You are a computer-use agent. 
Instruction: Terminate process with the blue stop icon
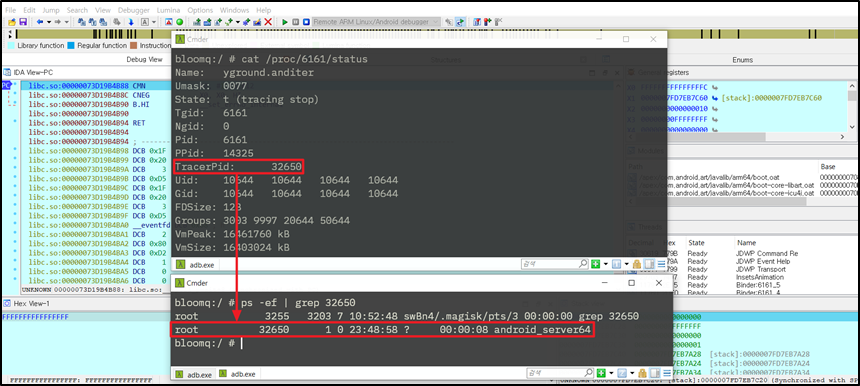coord(307,22)
